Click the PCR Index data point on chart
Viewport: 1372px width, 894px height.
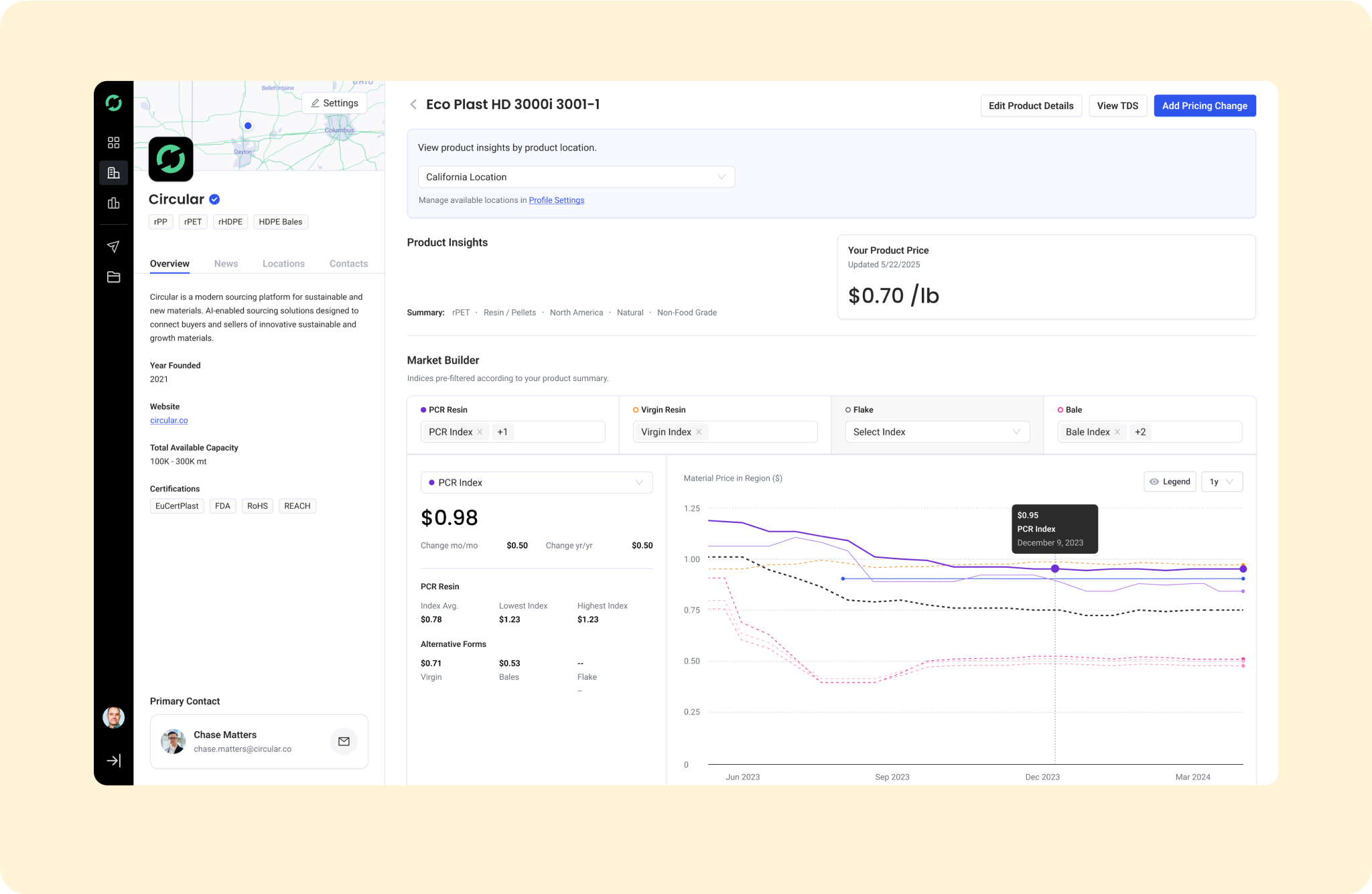tap(1055, 569)
